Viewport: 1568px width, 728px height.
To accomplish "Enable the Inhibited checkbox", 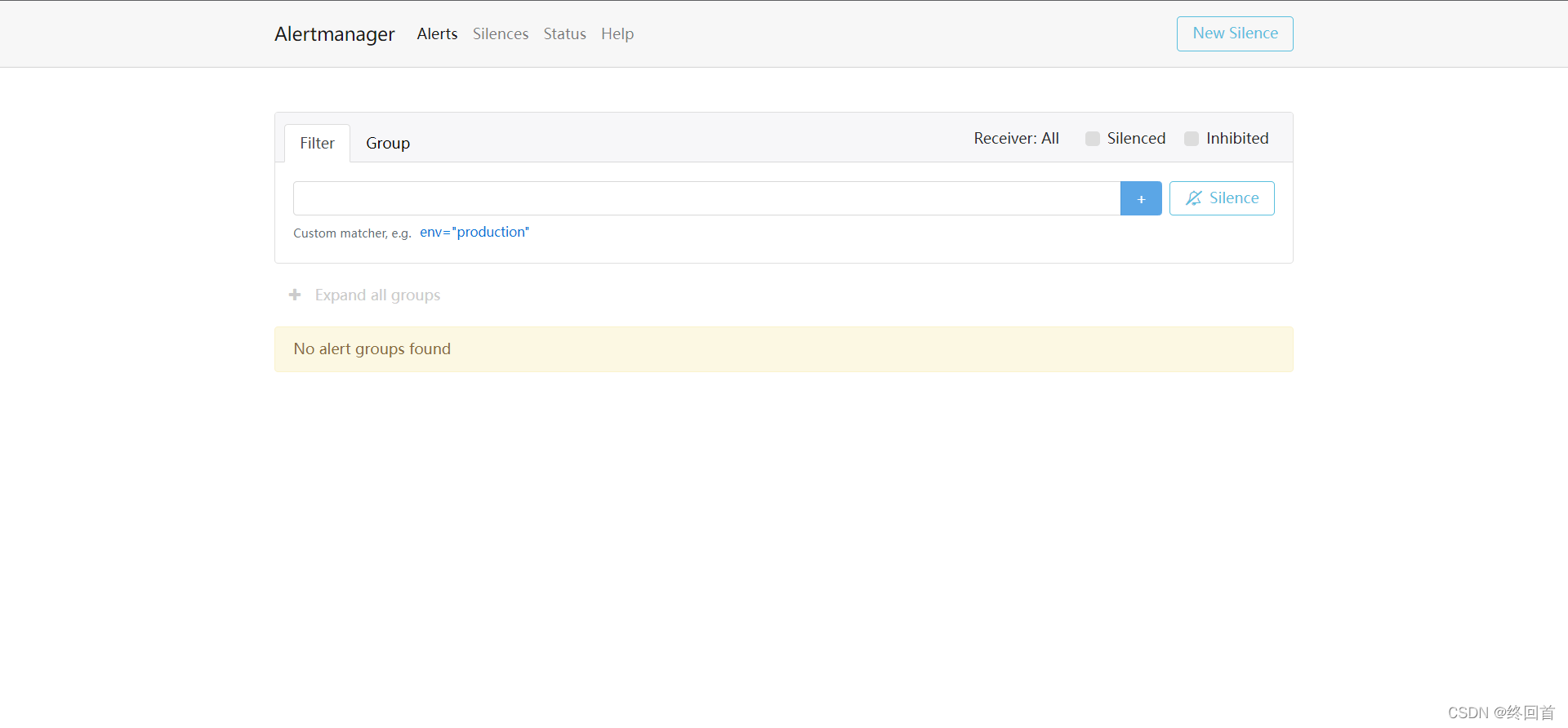I will point(1192,139).
